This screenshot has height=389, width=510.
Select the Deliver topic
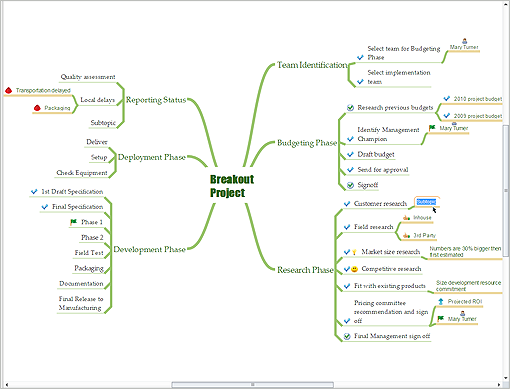pos(97,142)
